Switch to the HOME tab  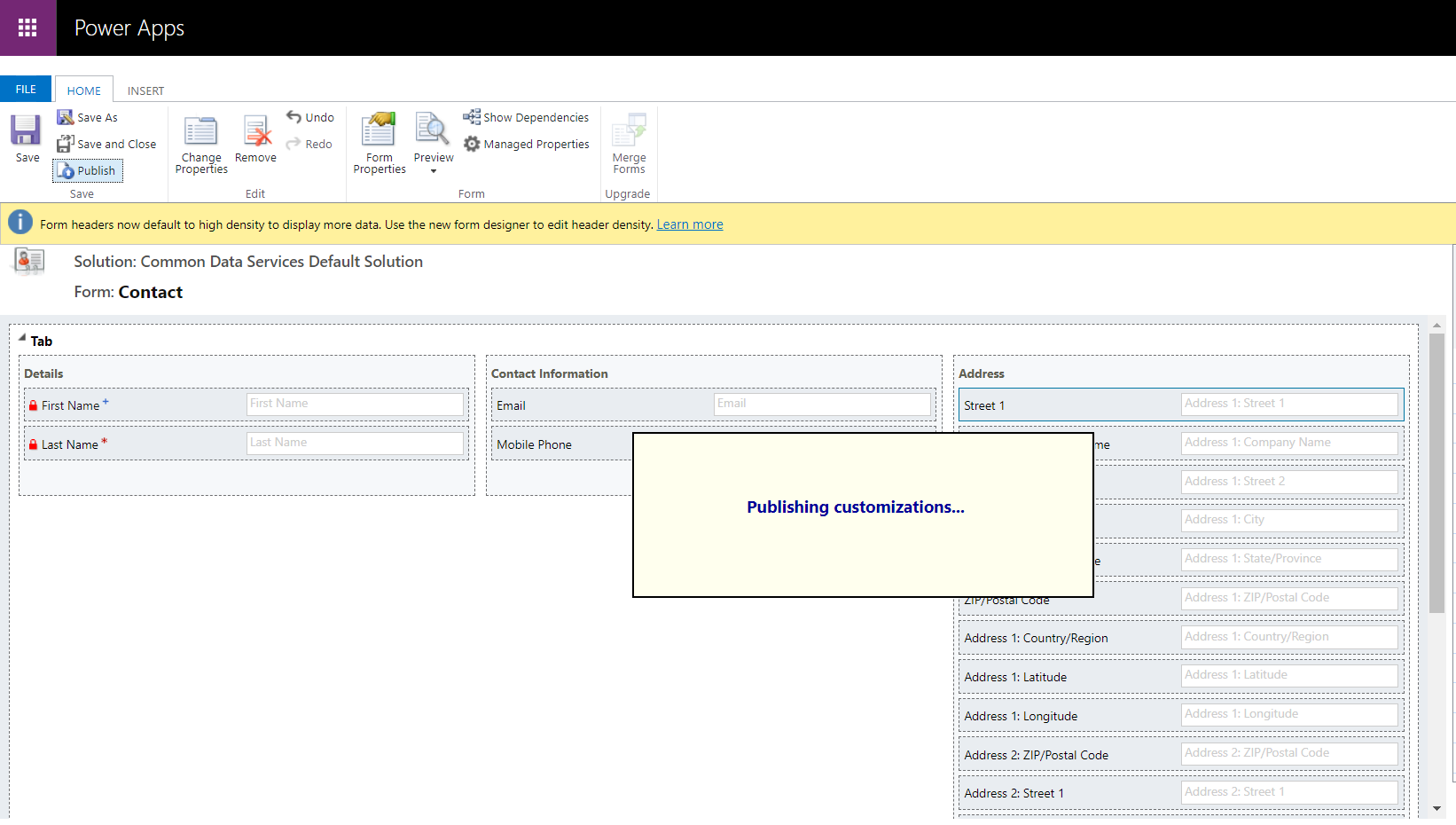point(84,90)
